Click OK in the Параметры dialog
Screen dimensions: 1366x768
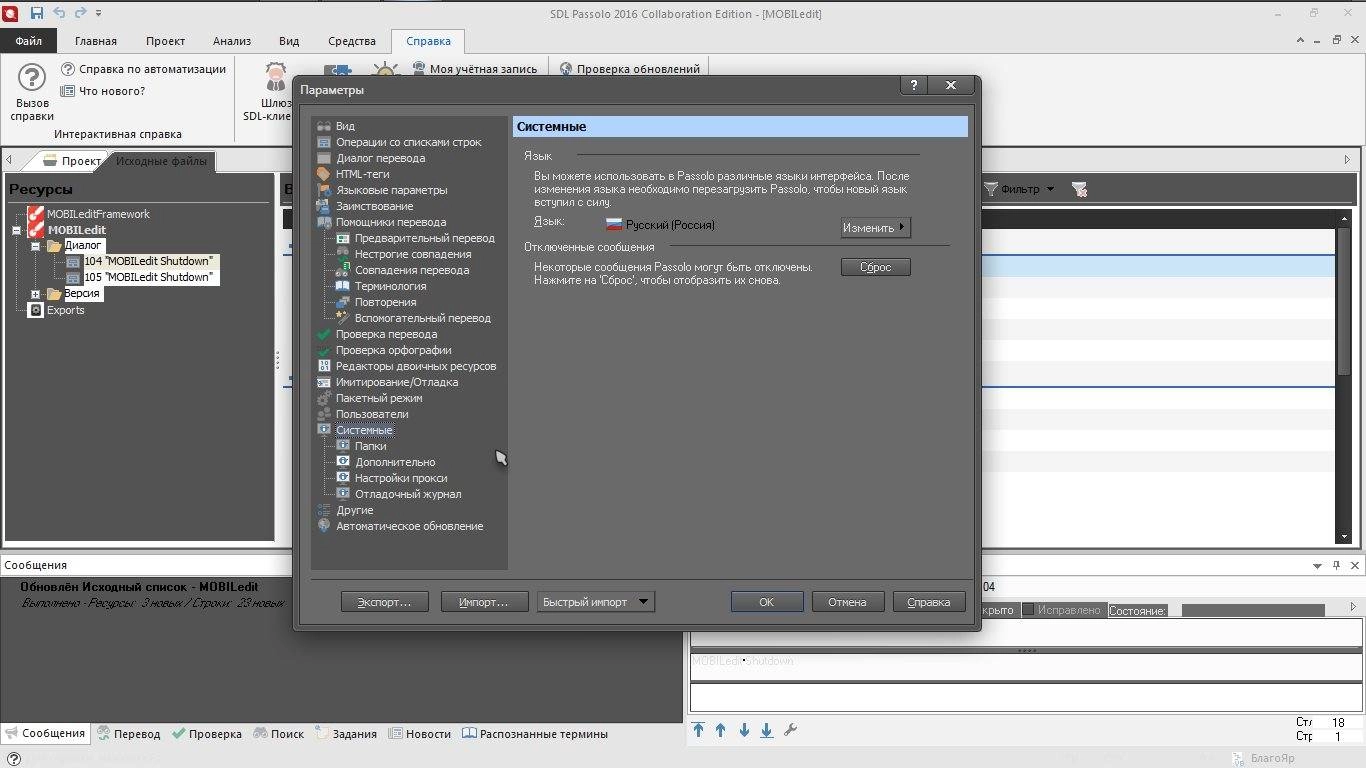point(767,602)
